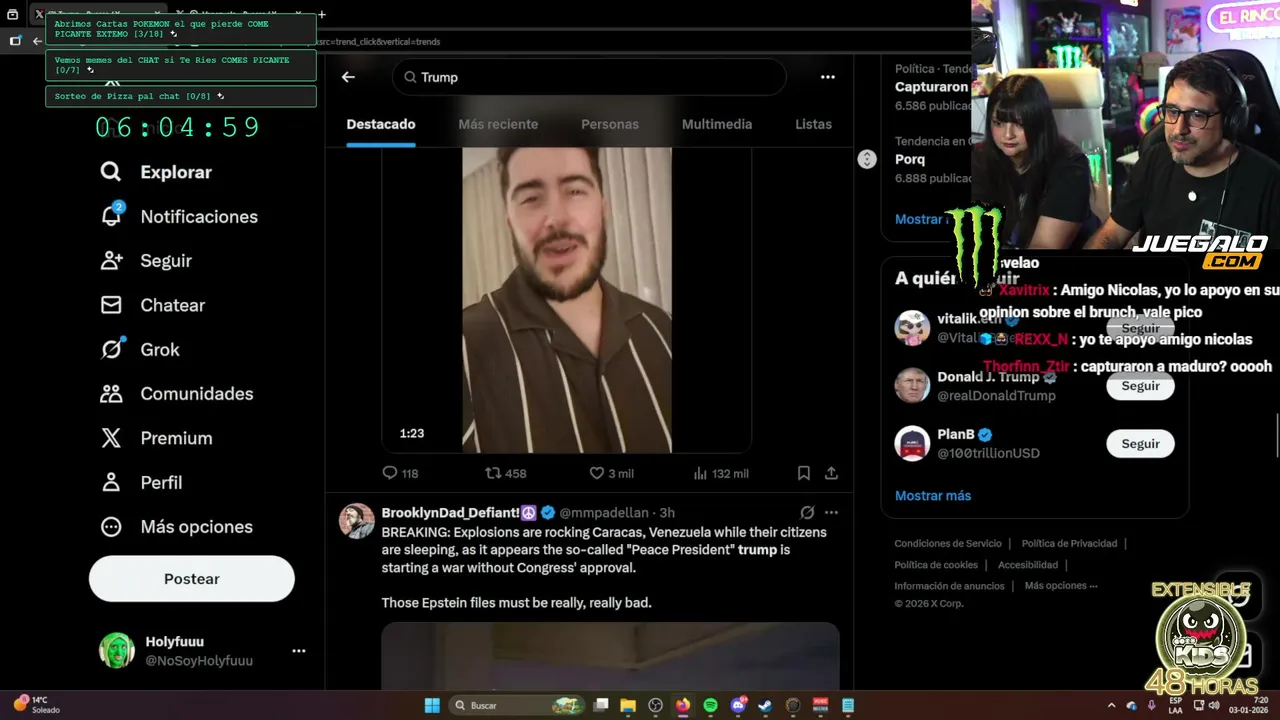Open Premium X logo item
This screenshot has height=720, width=1280.
pos(111,438)
